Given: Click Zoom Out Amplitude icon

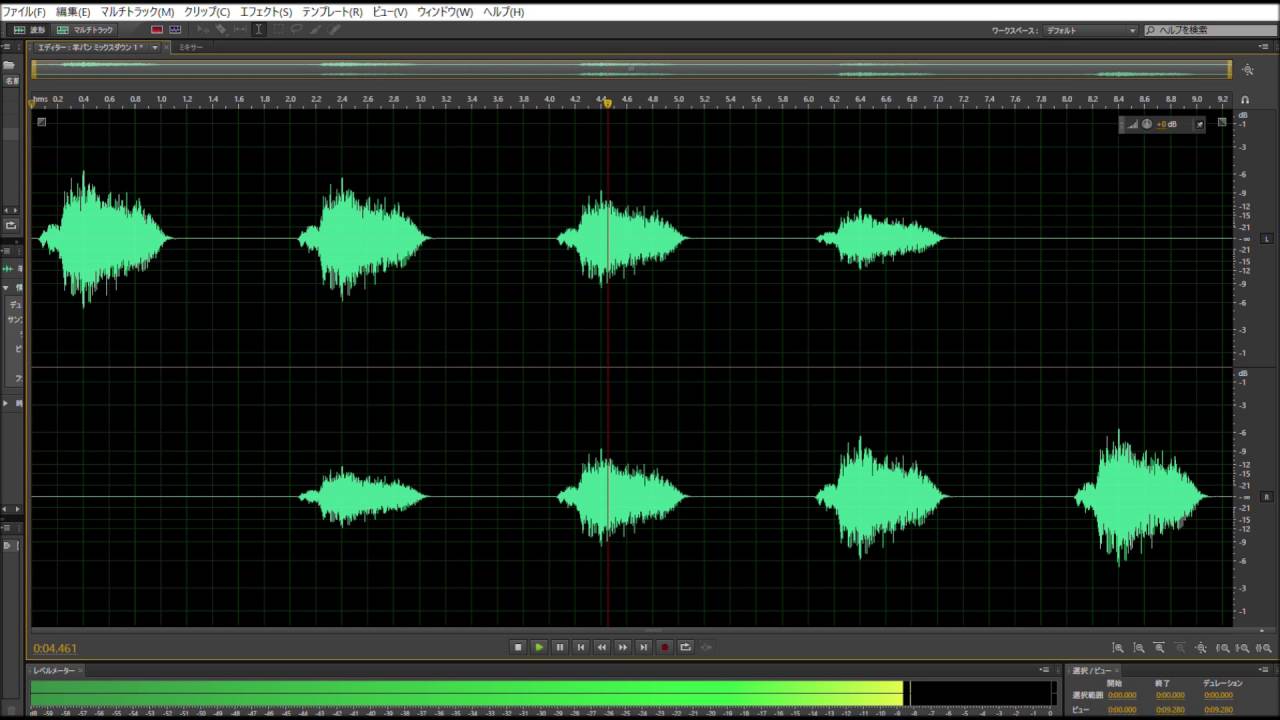Looking at the screenshot, I should pyautogui.click(x=1139, y=648).
